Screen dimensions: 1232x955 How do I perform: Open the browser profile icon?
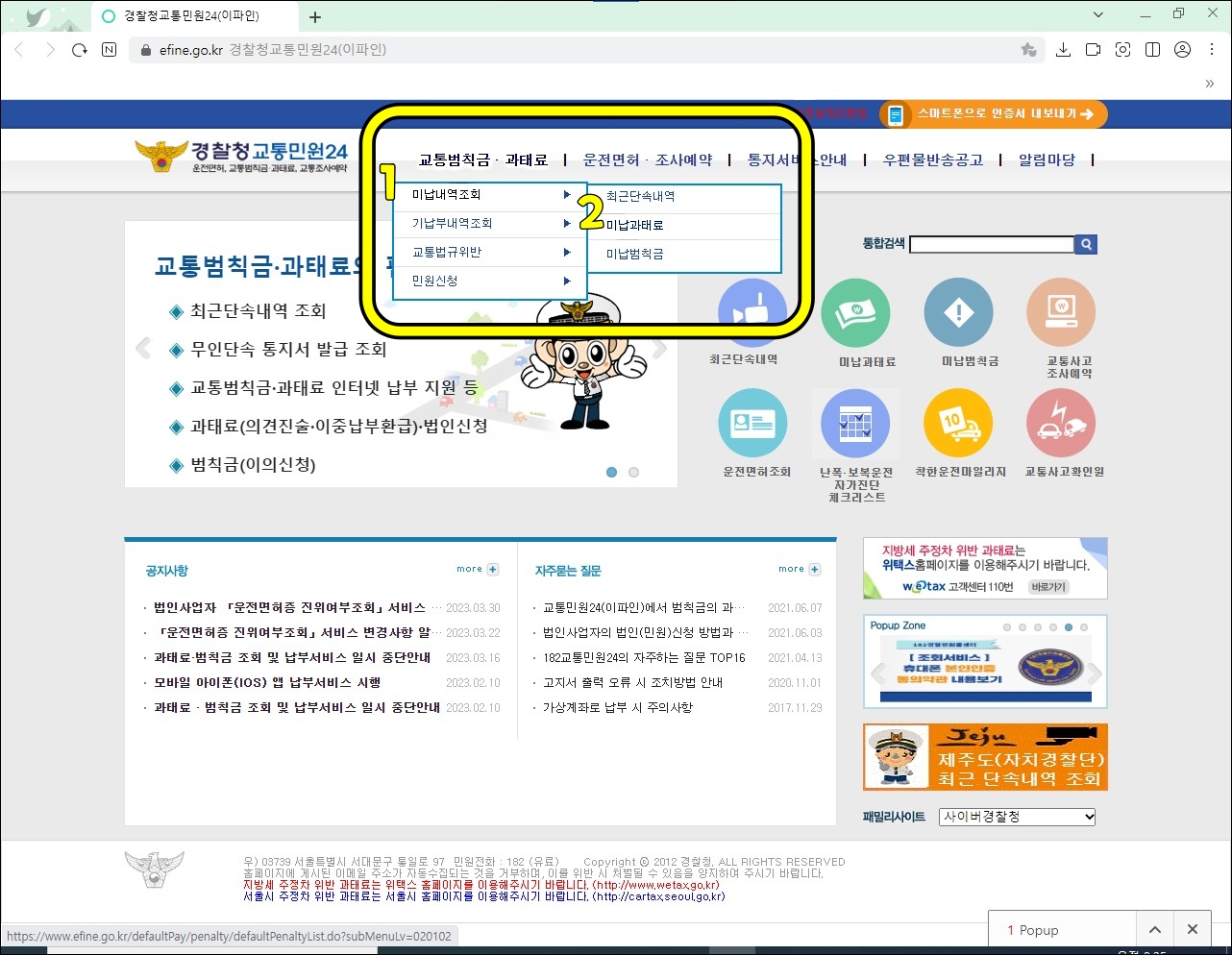tap(1183, 50)
